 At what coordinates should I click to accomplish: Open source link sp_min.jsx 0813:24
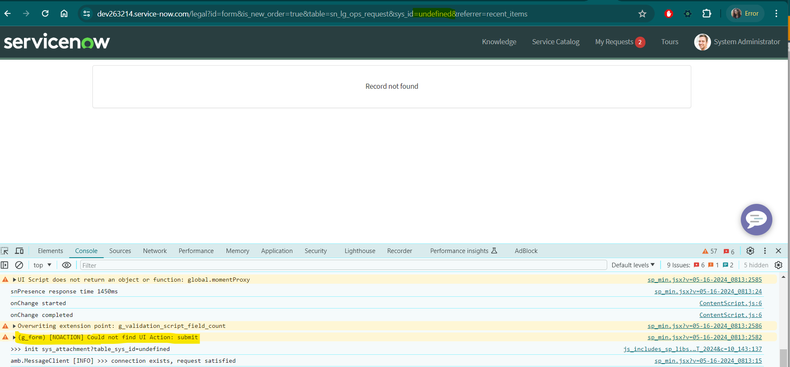click(708, 291)
